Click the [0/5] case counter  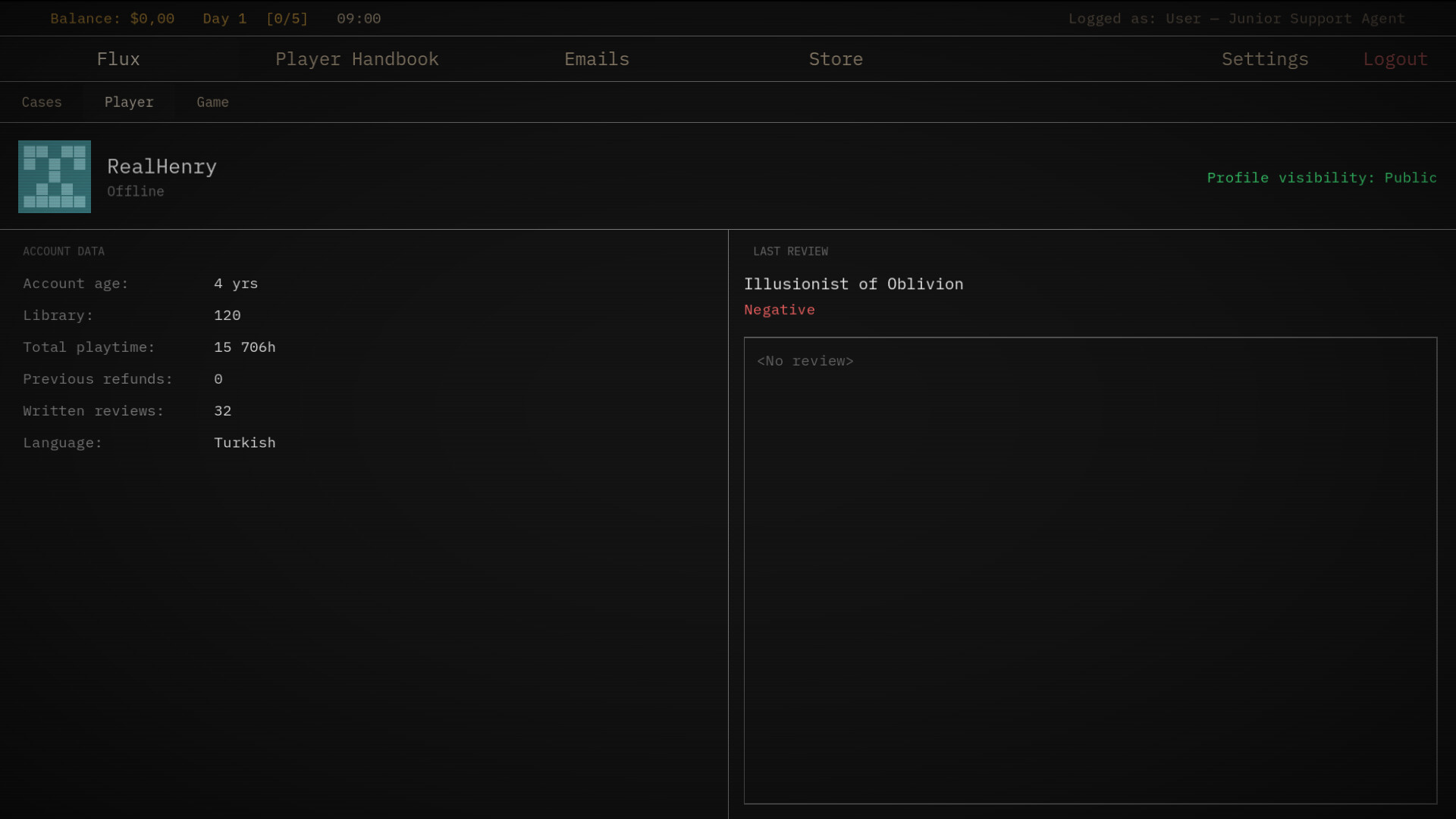(287, 18)
